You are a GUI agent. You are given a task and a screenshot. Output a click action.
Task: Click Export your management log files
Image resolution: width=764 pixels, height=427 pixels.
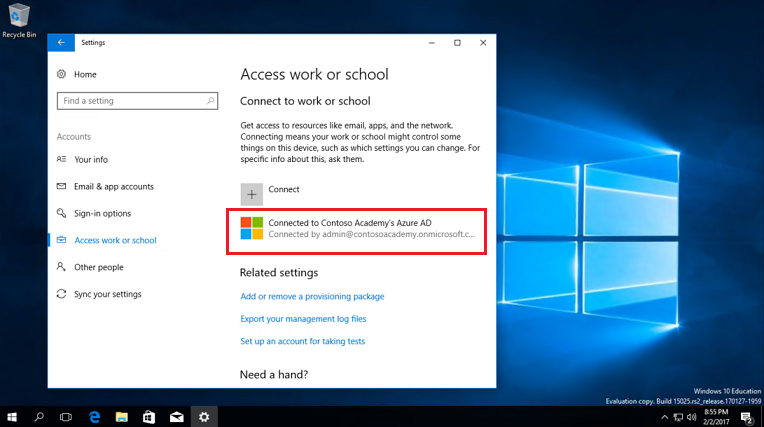pos(303,319)
